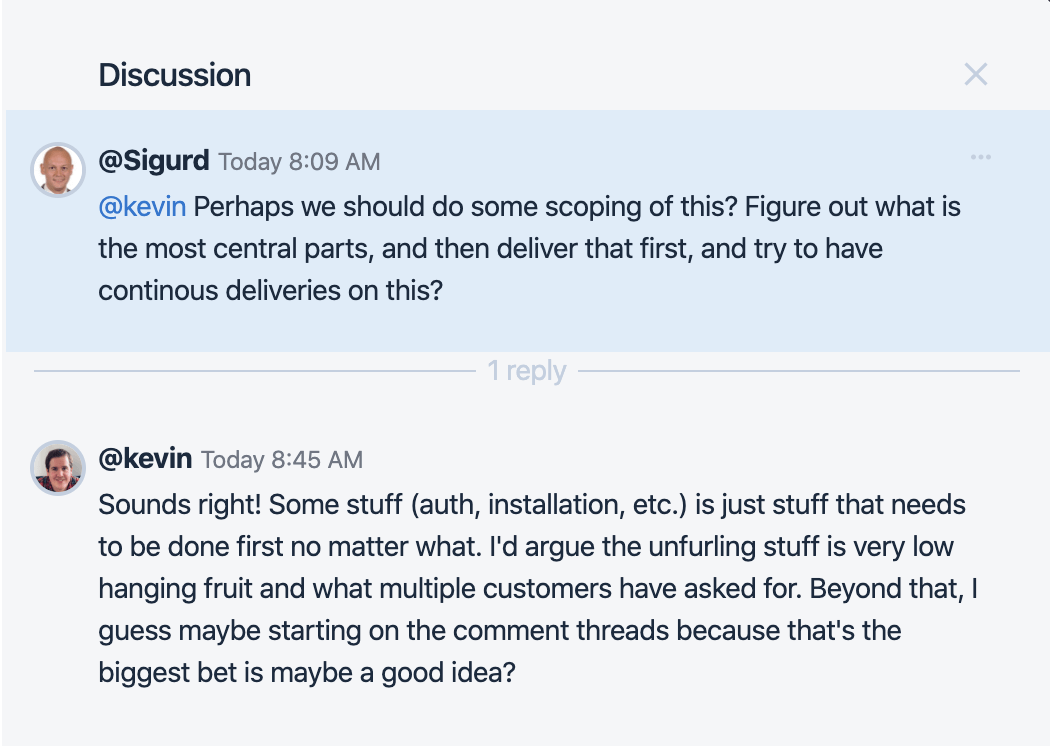This screenshot has width=1050, height=746.
Task: Collapse the 1 reply thread divider
Action: pos(526,371)
